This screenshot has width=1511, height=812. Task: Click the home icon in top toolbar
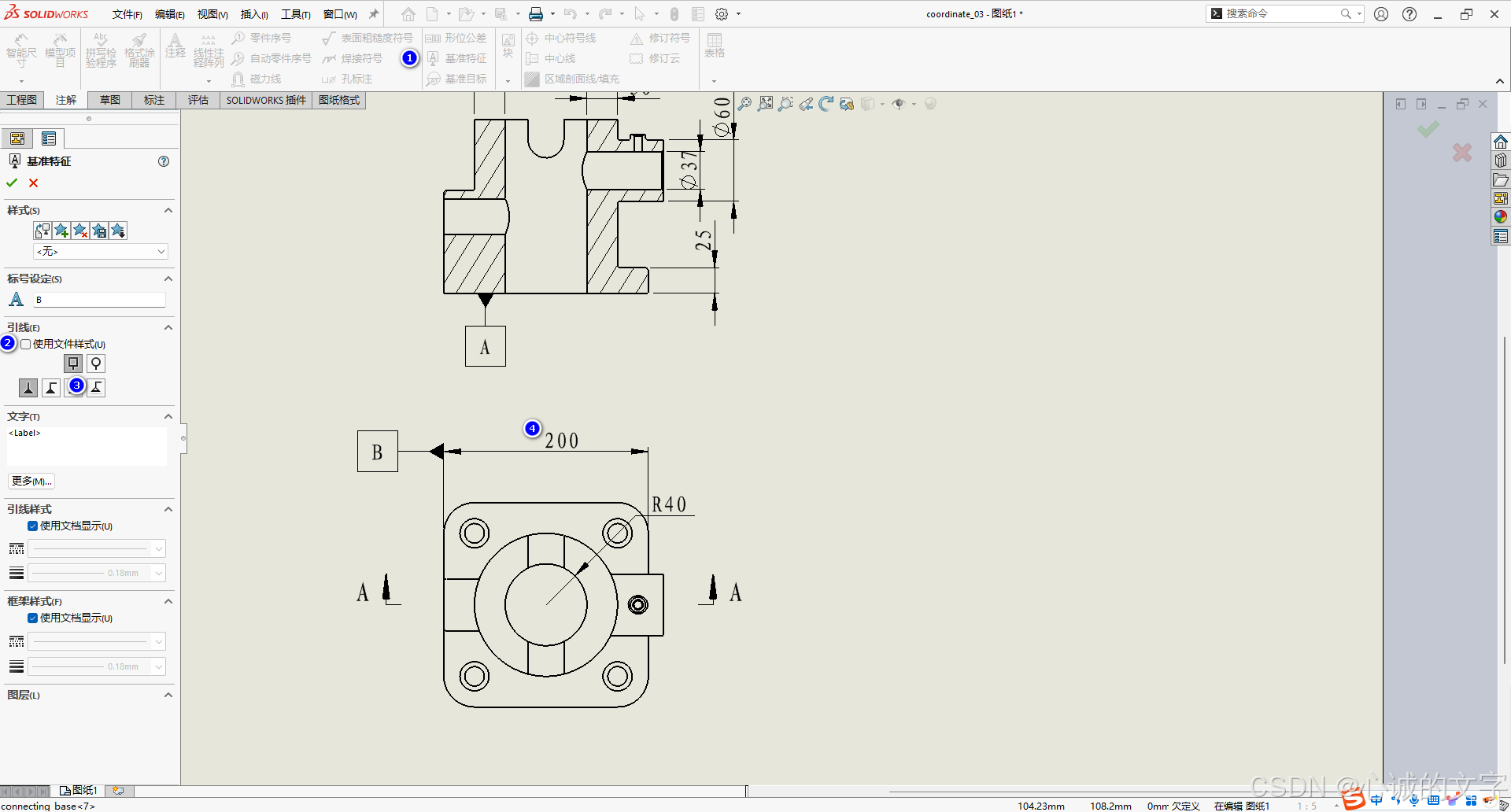tap(408, 14)
